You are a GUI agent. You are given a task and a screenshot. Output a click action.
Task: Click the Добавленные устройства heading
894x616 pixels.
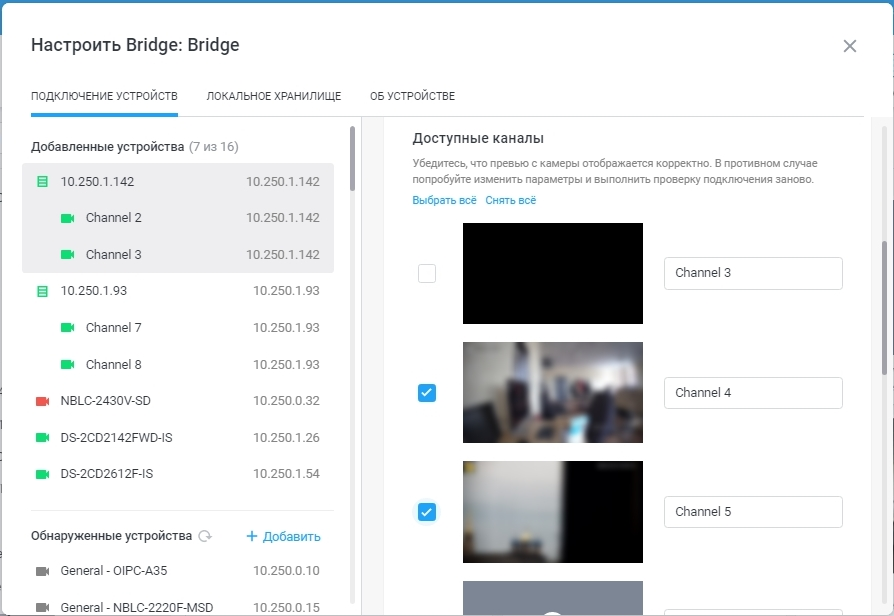(107, 147)
